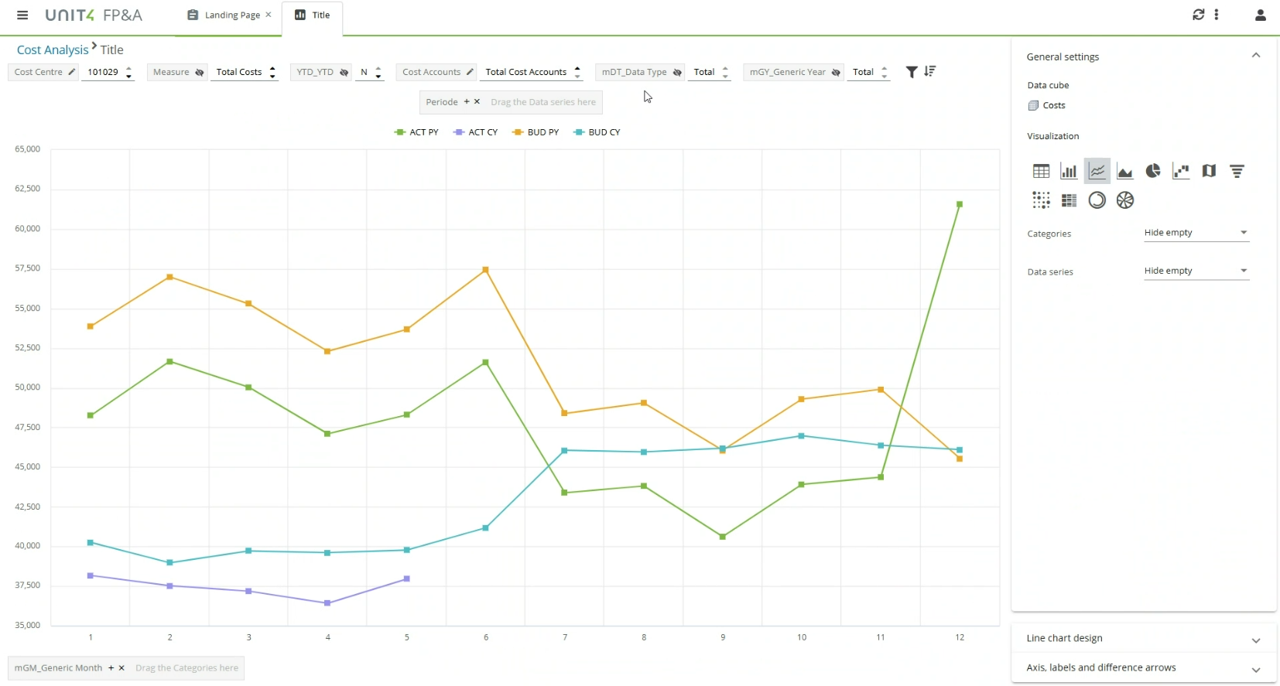This screenshot has width=1280, height=686.
Task: Toggle the BUD PY series in the legend
Action: click(536, 131)
